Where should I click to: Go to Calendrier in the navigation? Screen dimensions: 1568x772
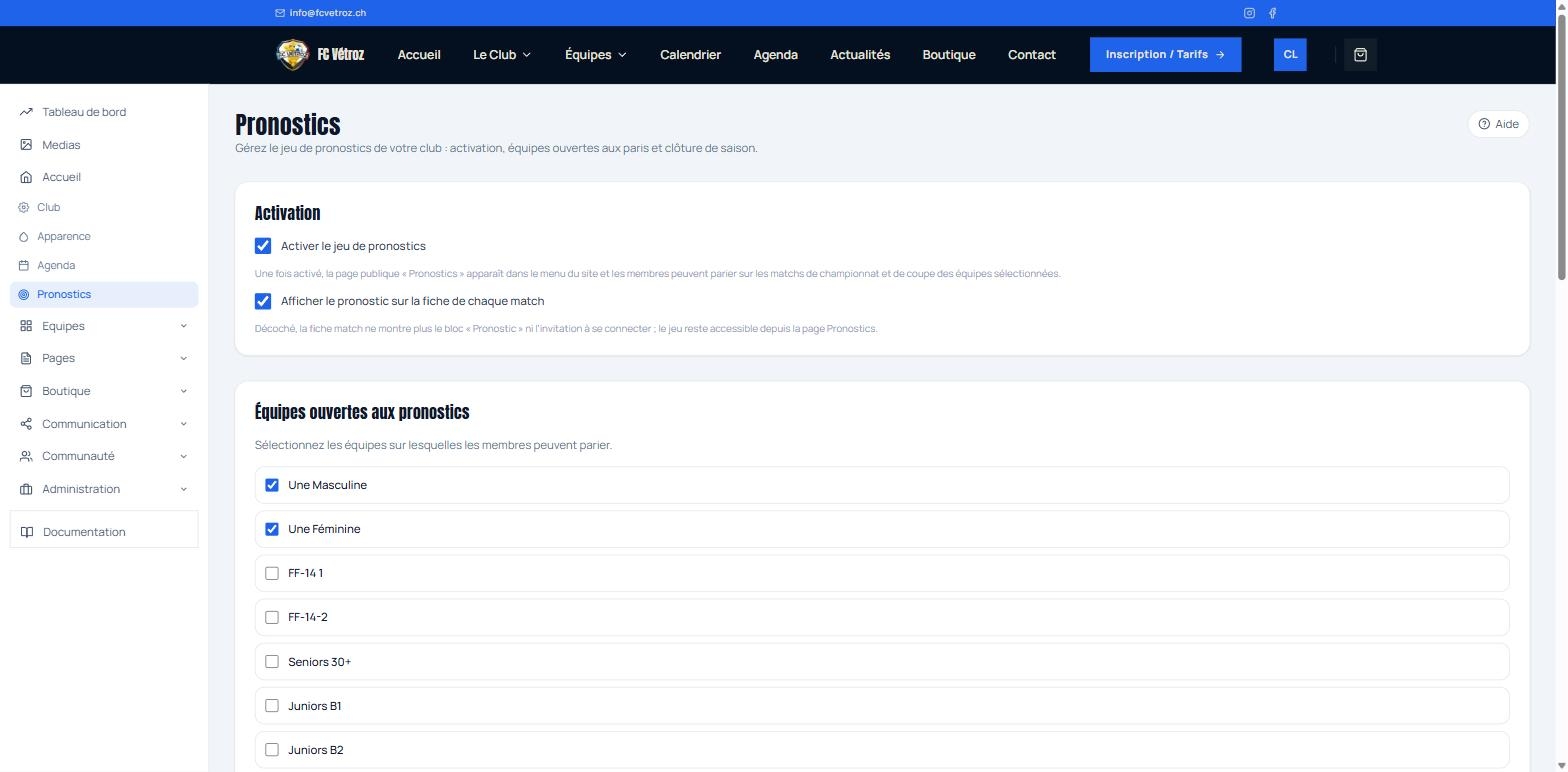click(x=690, y=55)
